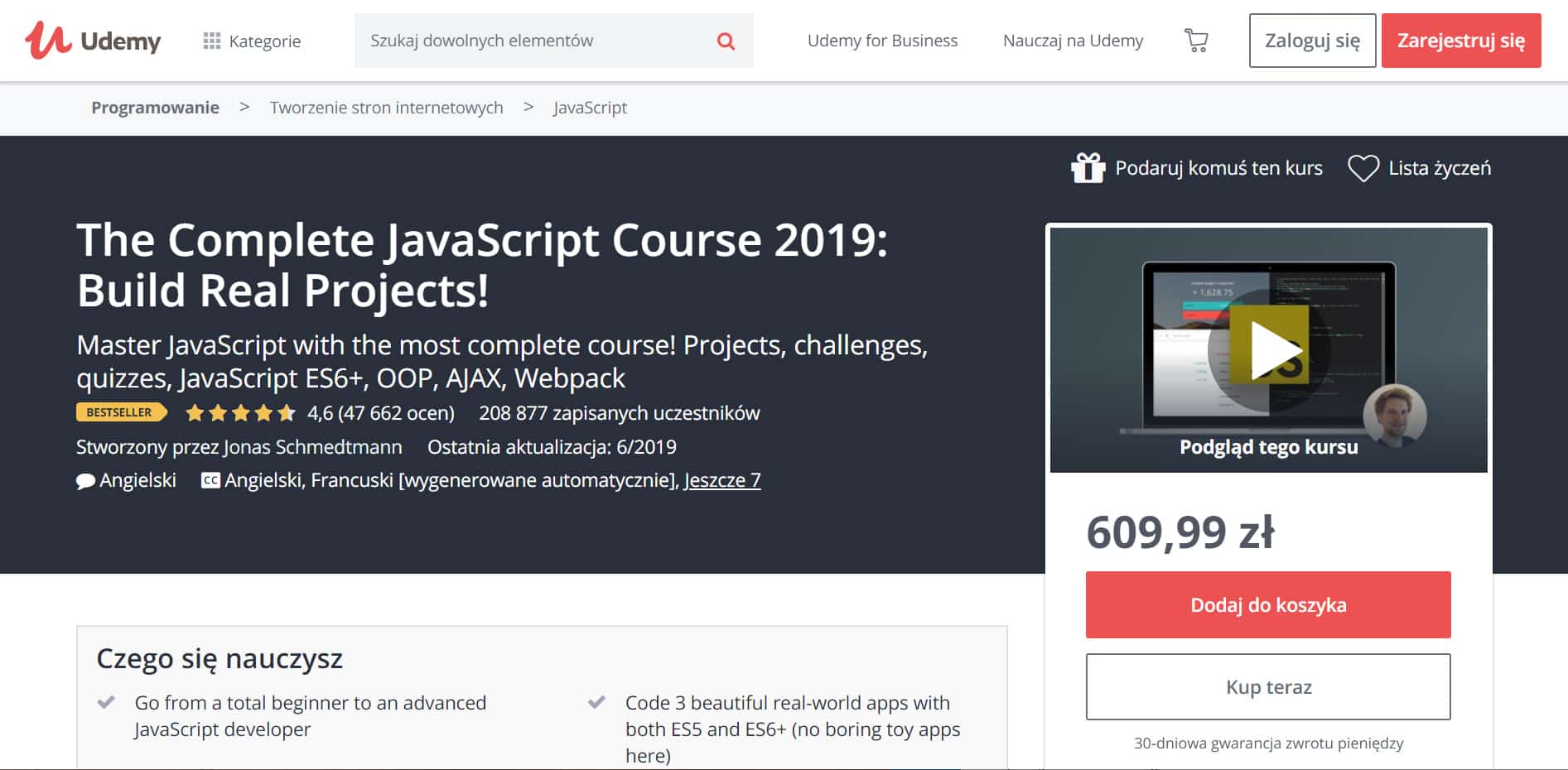Click the Udemy logo
The image size is (1568, 770).
click(93, 40)
